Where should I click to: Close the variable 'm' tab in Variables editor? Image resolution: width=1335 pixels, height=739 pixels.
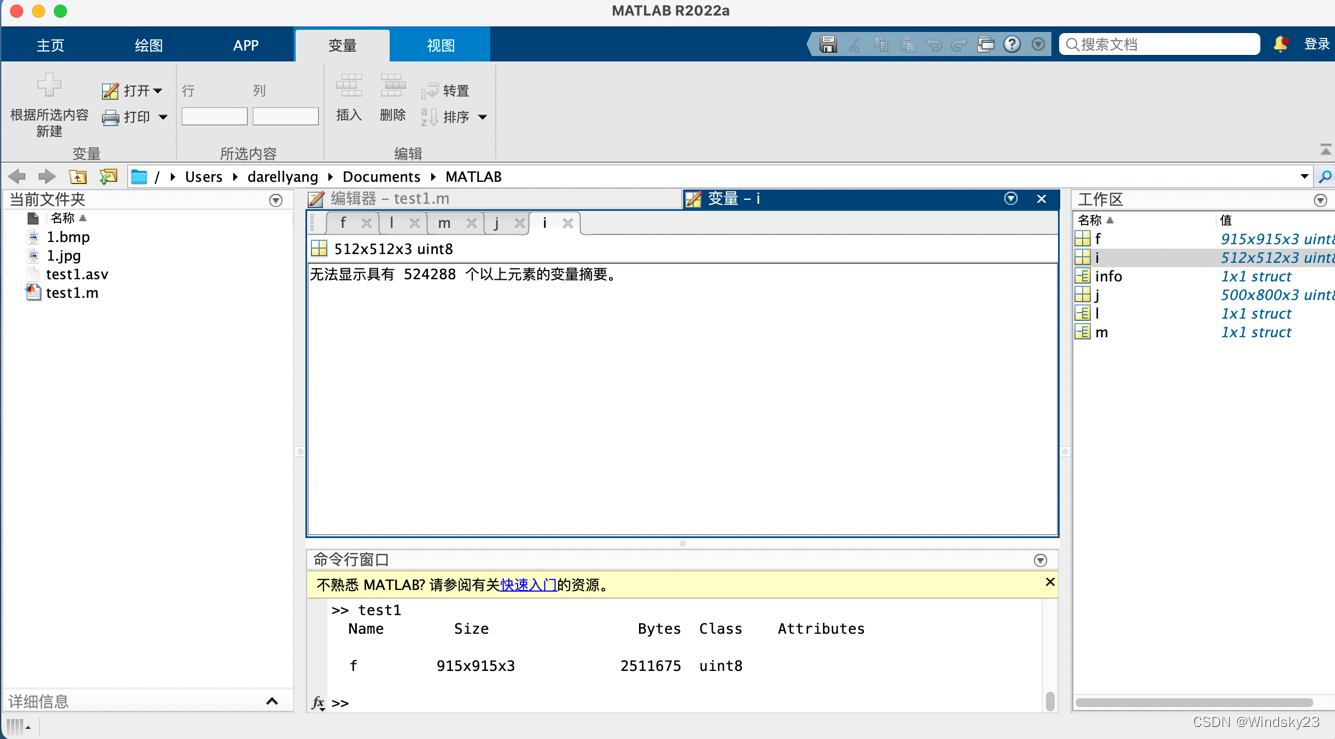point(470,222)
